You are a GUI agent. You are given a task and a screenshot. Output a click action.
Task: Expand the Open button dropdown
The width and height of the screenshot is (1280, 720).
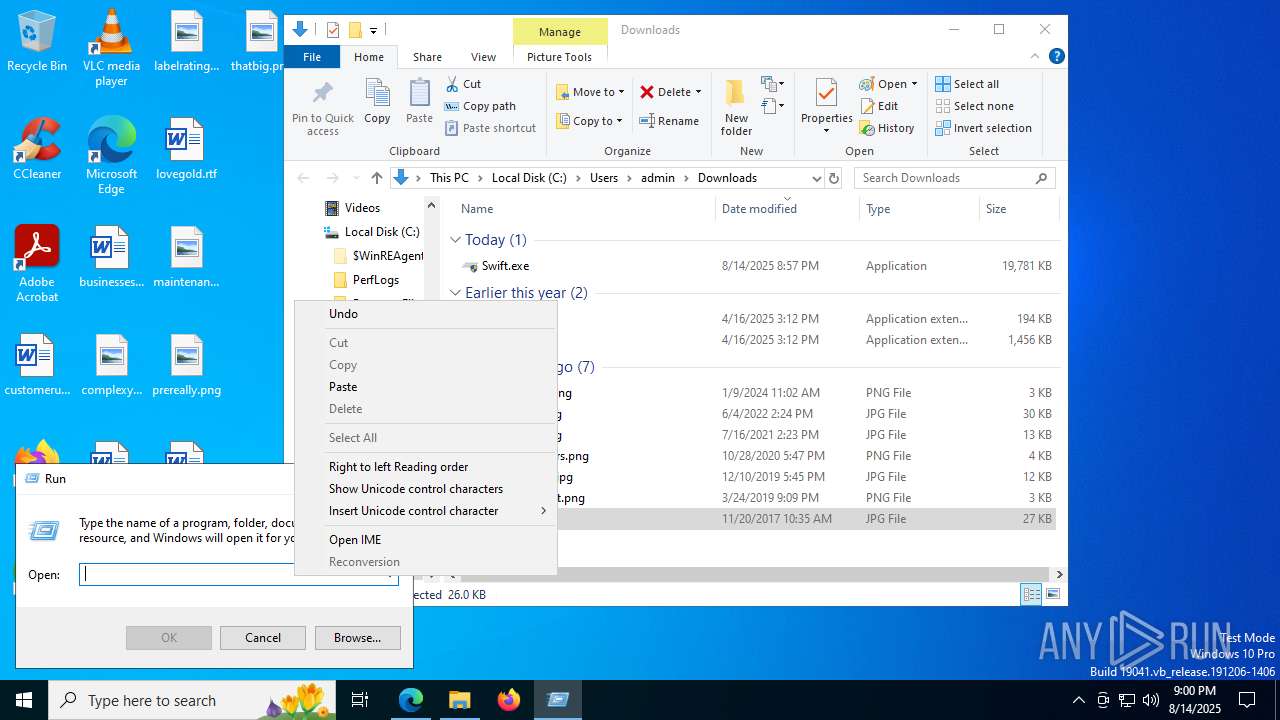914,84
